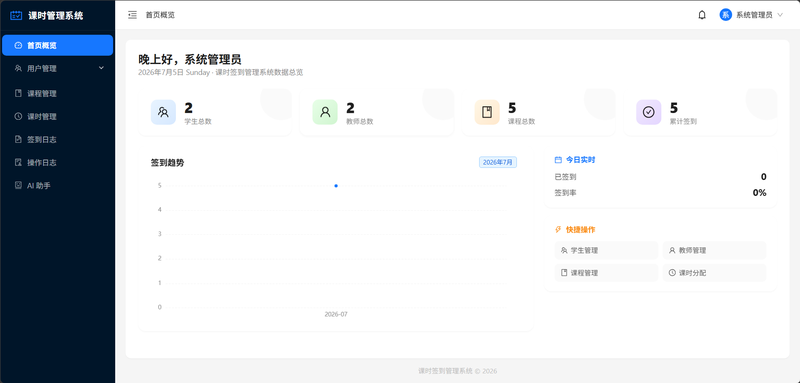Click the 课程管理 book icon in sidebar
Image resolution: width=800 pixels, height=383 pixels.
tap(18, 93)
